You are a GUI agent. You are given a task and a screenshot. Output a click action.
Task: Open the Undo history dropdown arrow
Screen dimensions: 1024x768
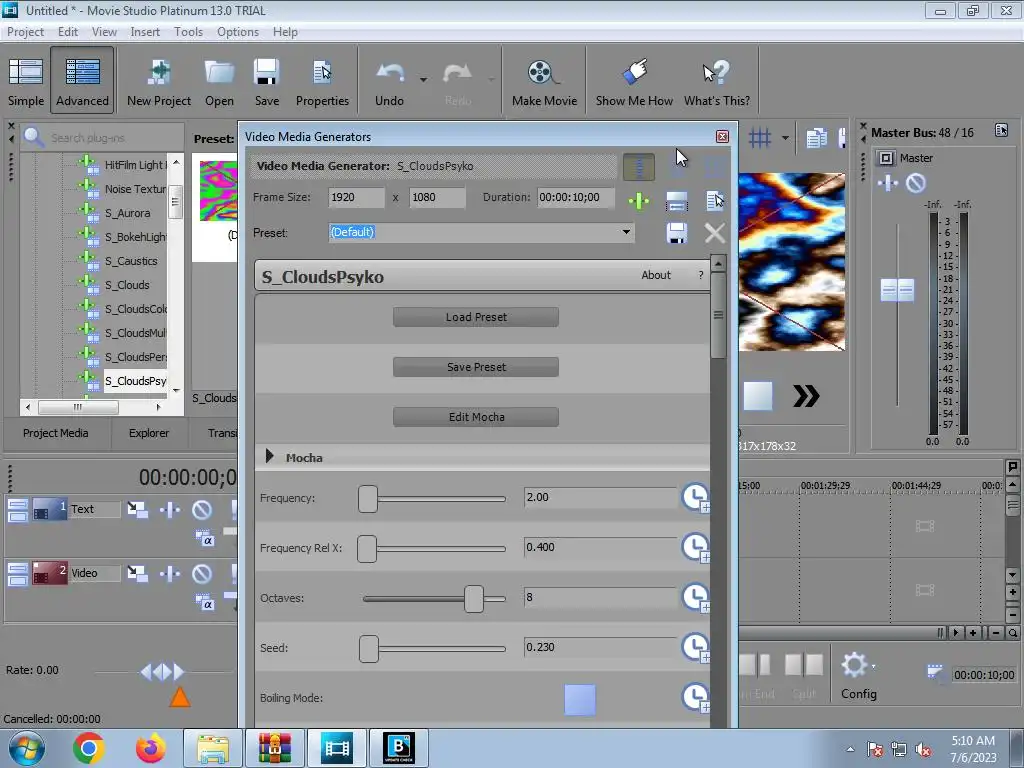tap(423, 80)
